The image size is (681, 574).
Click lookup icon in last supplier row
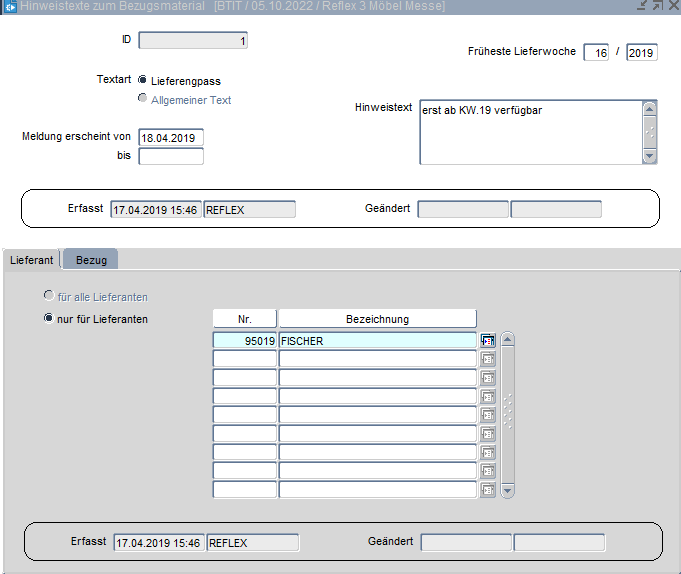[488, 490]
